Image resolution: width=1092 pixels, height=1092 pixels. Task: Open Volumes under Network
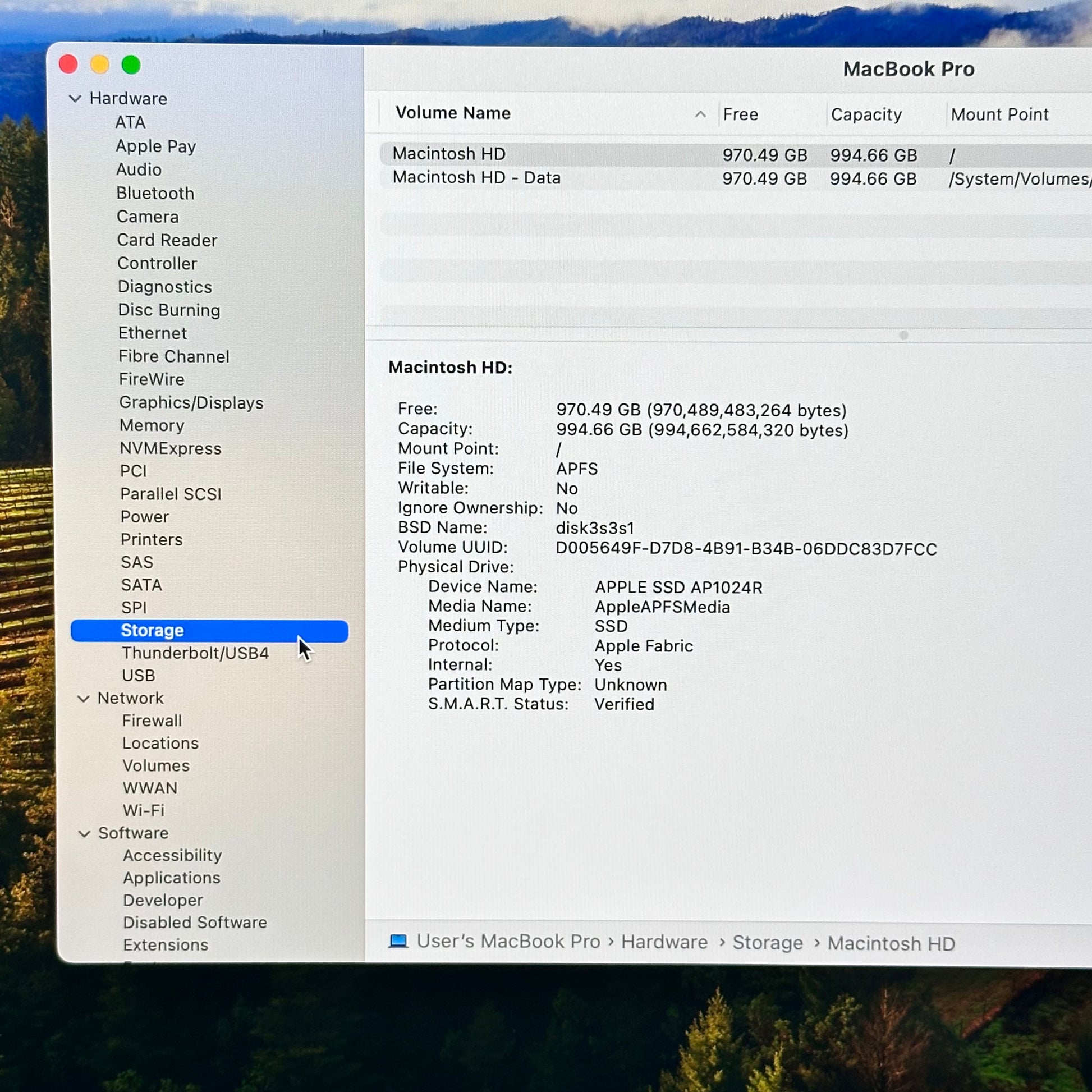click(156, 766)
